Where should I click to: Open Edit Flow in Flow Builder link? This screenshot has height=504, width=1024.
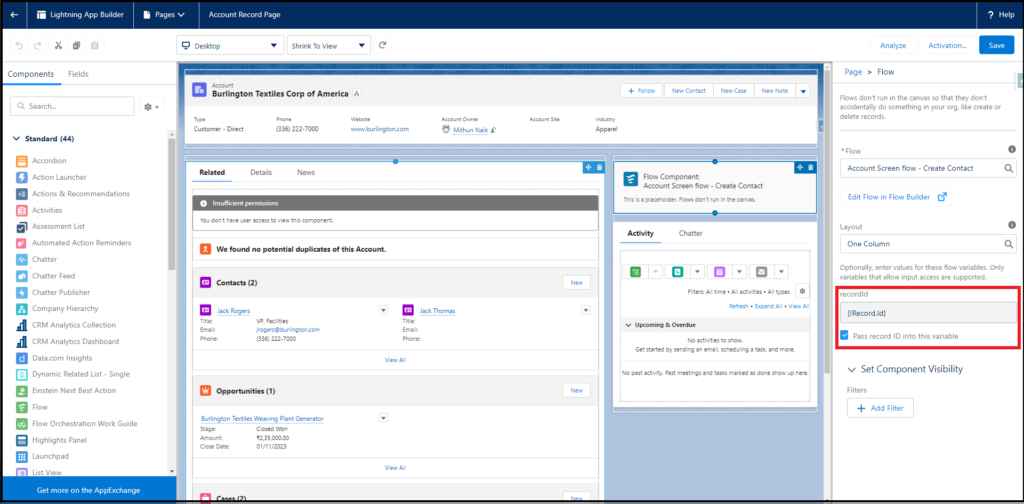(x=895, y=197)
